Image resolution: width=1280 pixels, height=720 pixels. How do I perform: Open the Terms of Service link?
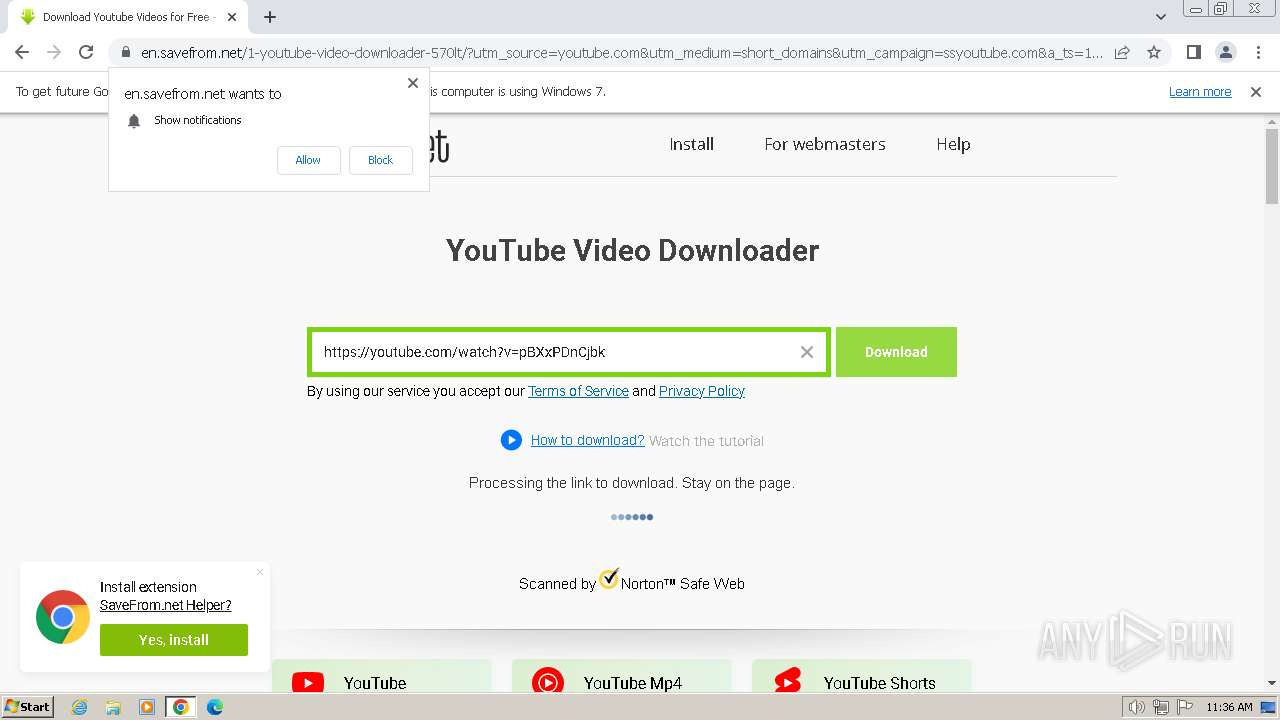tap(578, 391)
